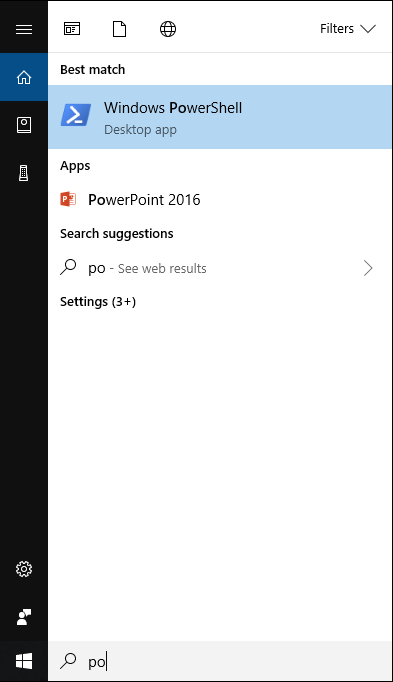The height and width of the screenshot is (682, 393).
Task: Open the Filters dropdown
Action: tap(347, 29)
